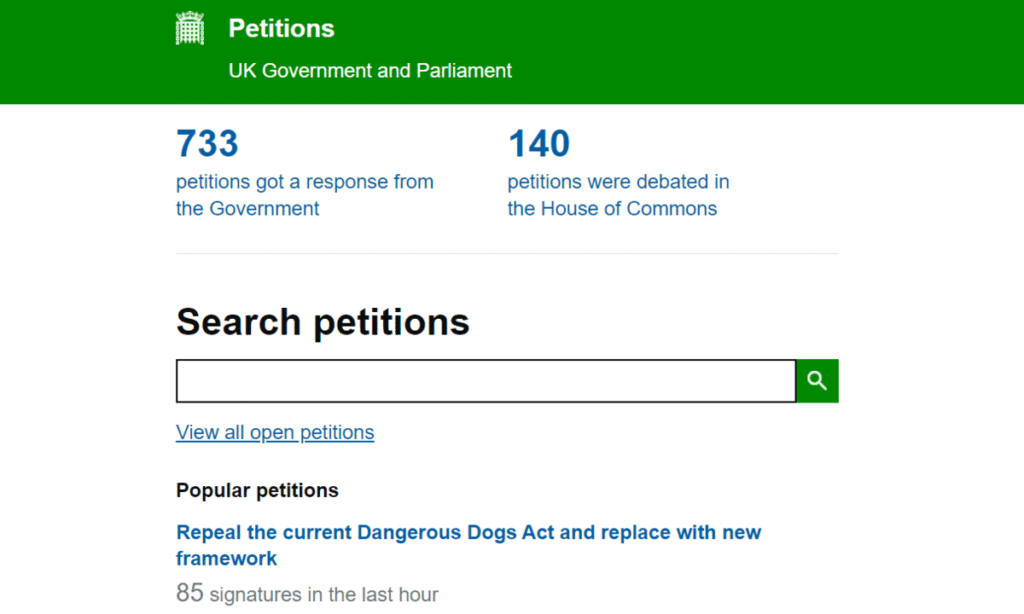Click the signatures in the last hour text
This screenshot has width=1024, height=614.
(x=324, y=595)
